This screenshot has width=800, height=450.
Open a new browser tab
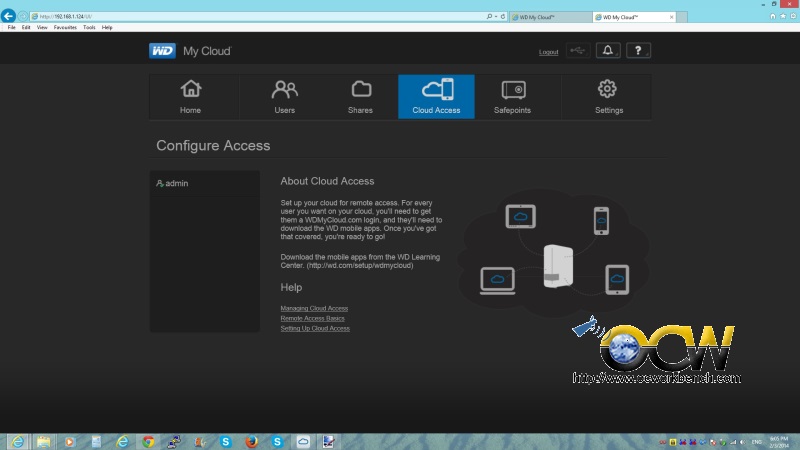[x=683, y=17]
